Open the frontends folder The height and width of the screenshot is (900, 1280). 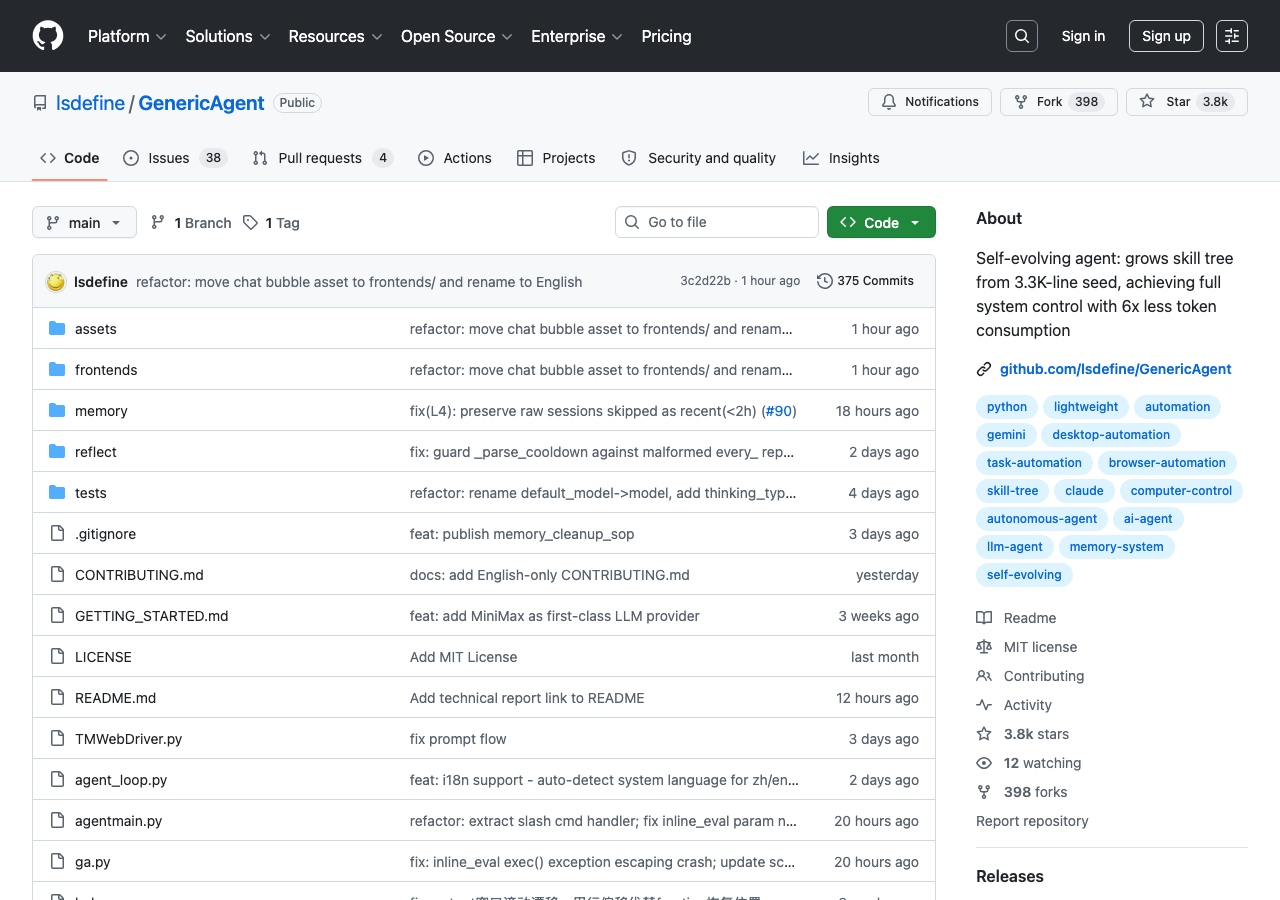[106, 369]
